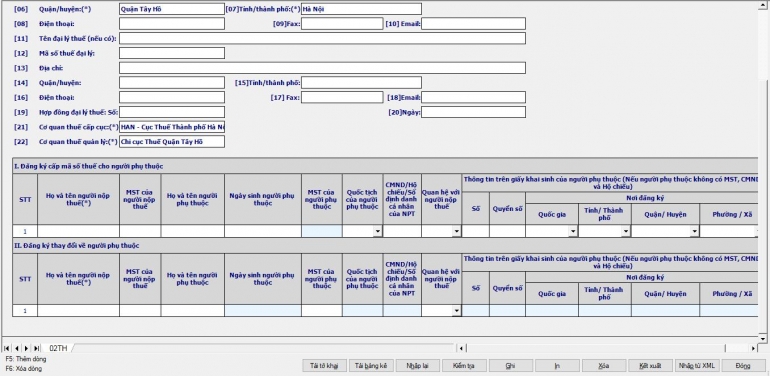The height and width of the screenshot is (376, 770).
Task: Click the Tải bảng kê button
Action: (371, 366)
